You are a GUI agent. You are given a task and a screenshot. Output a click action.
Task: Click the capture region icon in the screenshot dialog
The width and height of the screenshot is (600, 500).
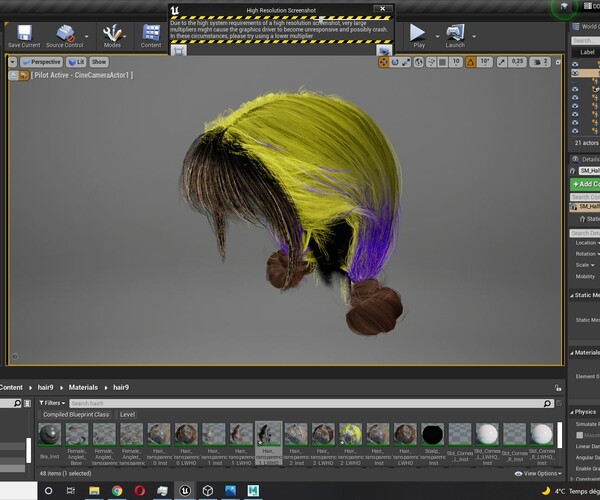(x=179, y=51)
